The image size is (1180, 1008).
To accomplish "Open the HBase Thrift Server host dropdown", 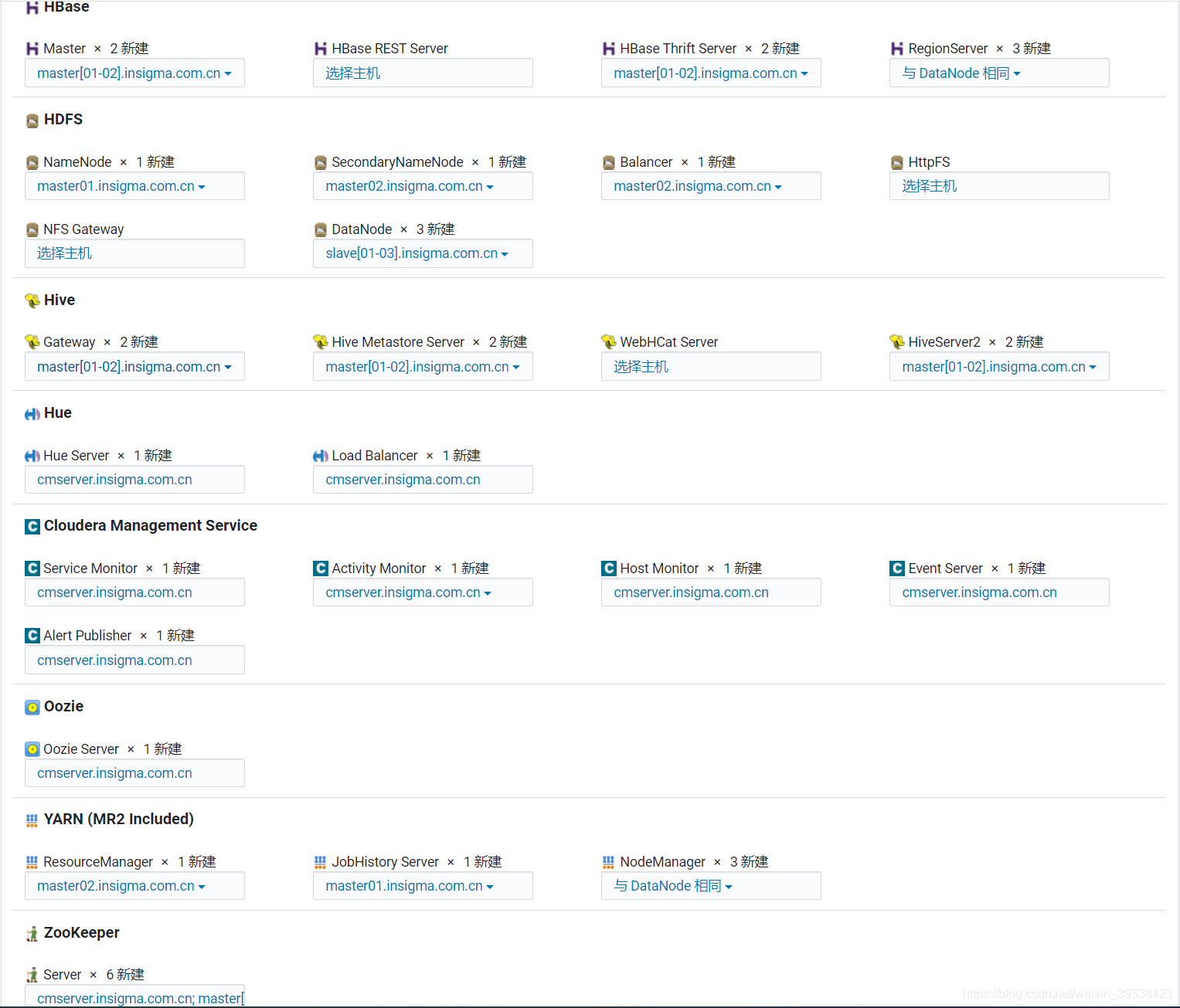I will (711, 73).
